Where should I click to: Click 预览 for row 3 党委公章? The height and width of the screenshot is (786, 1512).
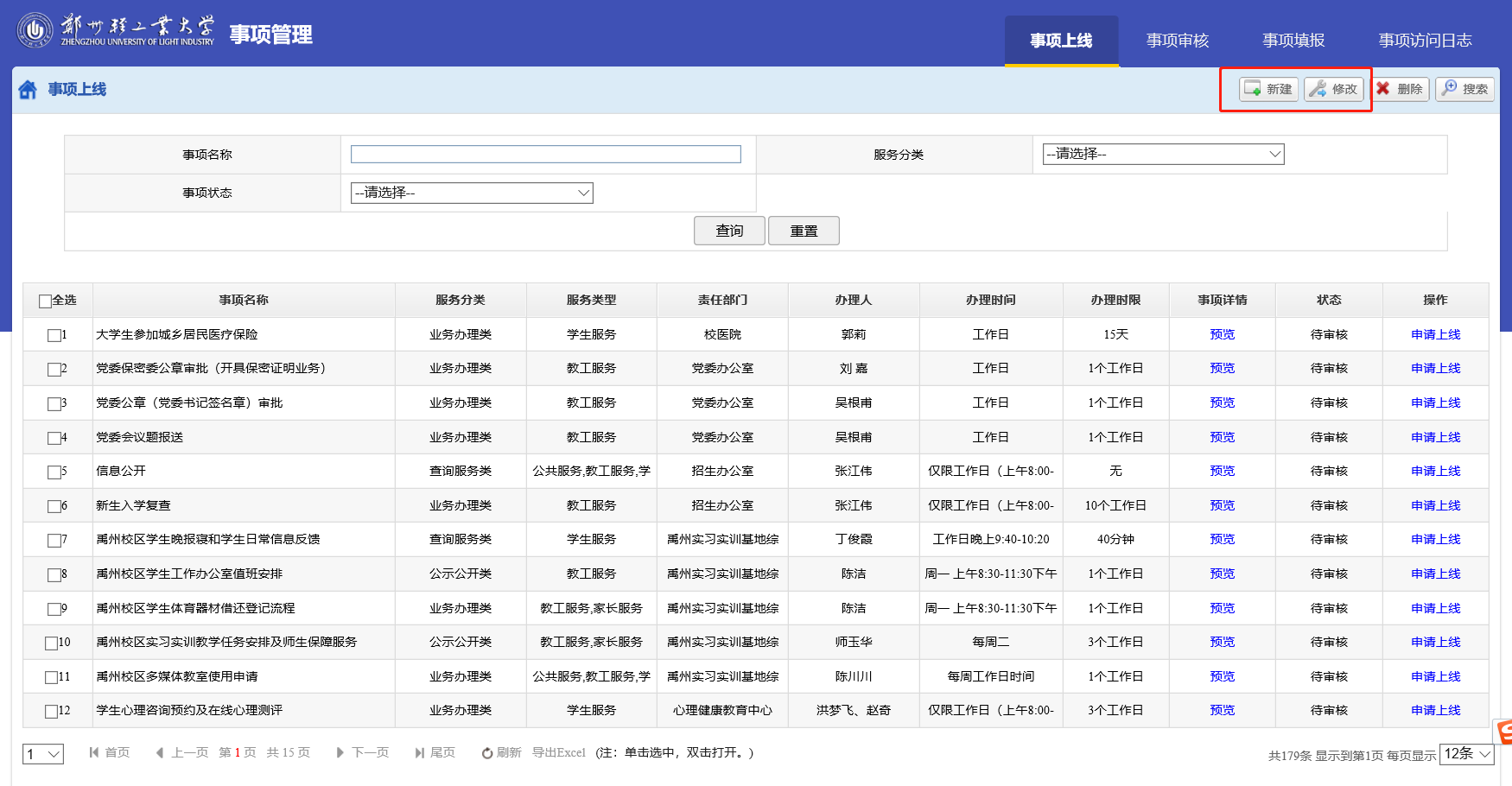point(1223,403)
